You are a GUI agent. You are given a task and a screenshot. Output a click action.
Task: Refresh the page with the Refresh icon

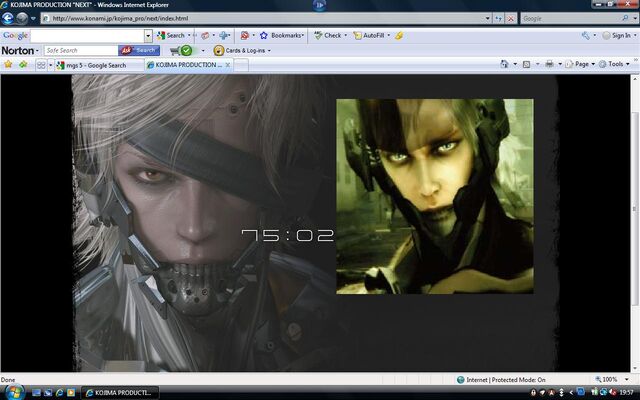(x=498, y=18)
